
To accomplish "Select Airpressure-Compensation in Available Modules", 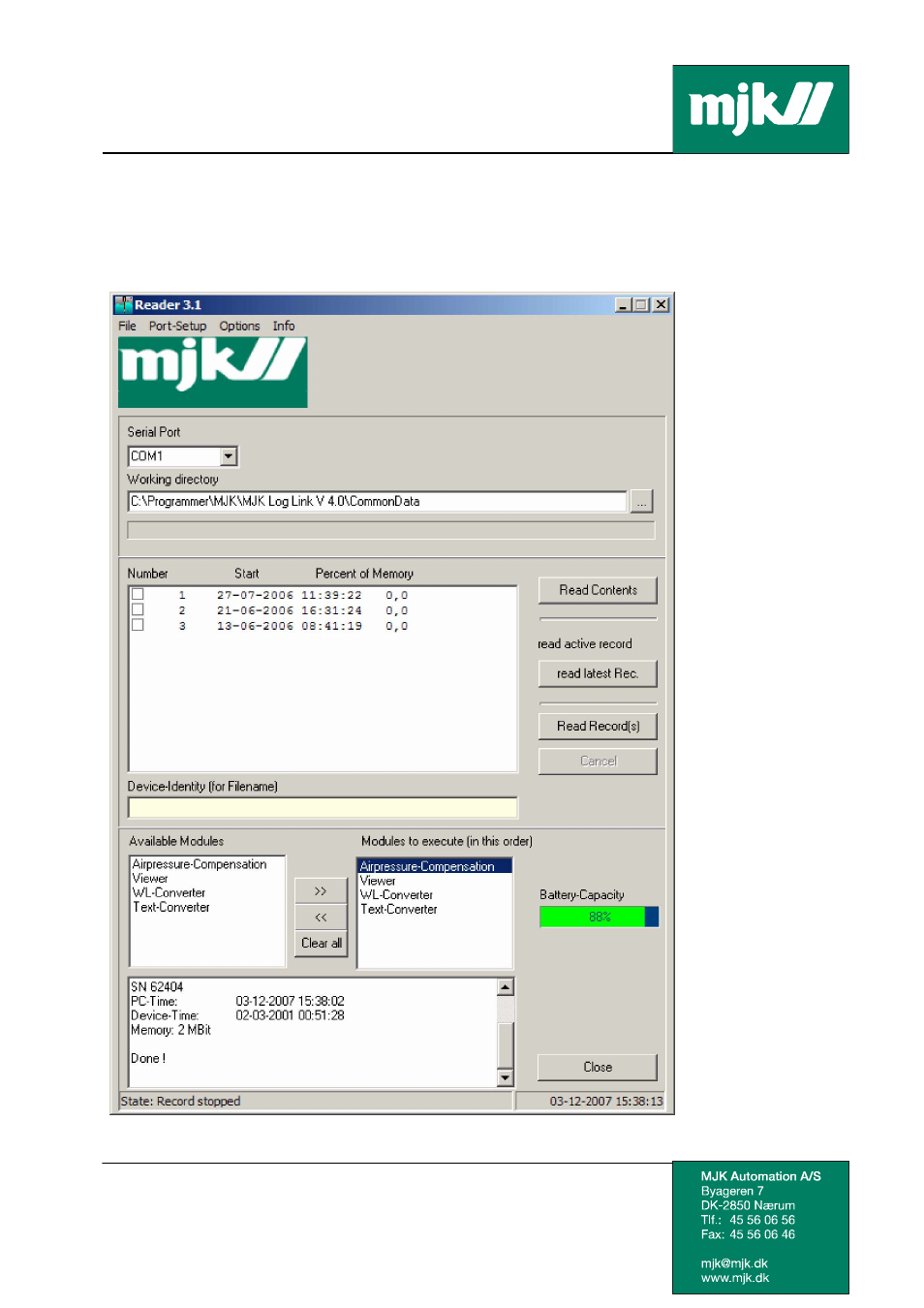I will pos(200,864).
